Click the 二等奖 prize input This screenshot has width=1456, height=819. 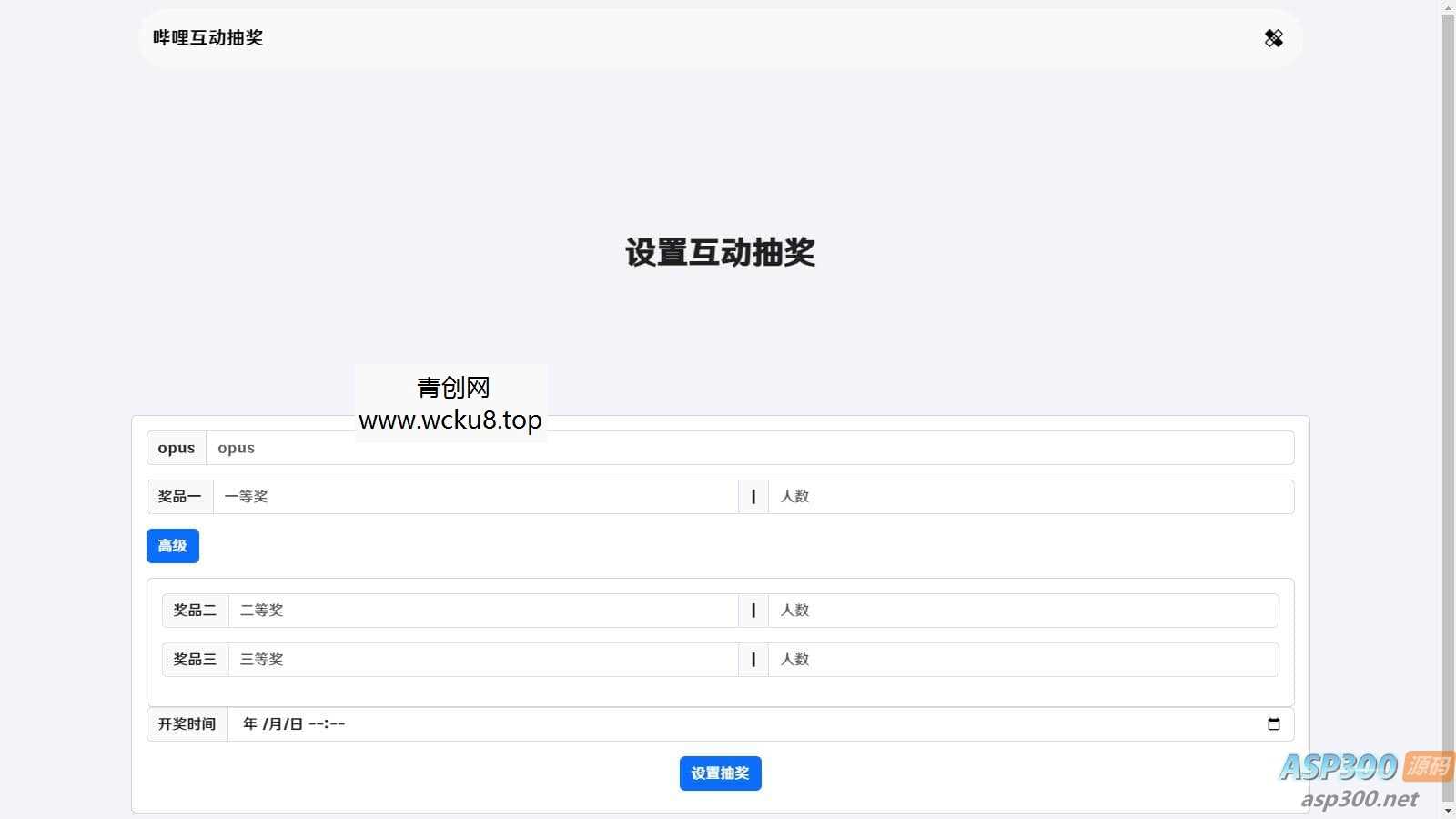pyautogui.click(x=482, y=611)
